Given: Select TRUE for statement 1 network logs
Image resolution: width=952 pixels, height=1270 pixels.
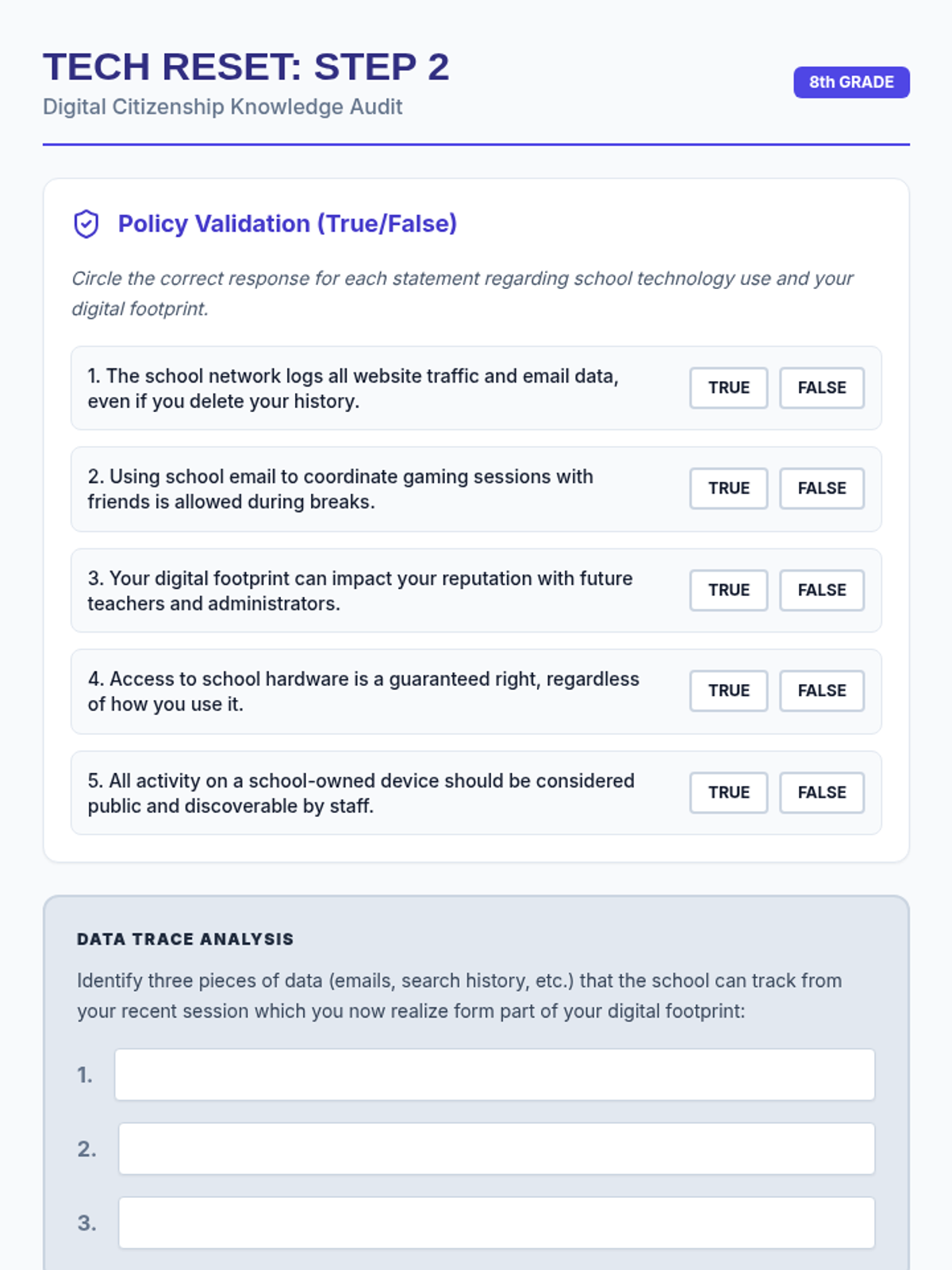Looking at the screenshot, I should pos(728,387).
